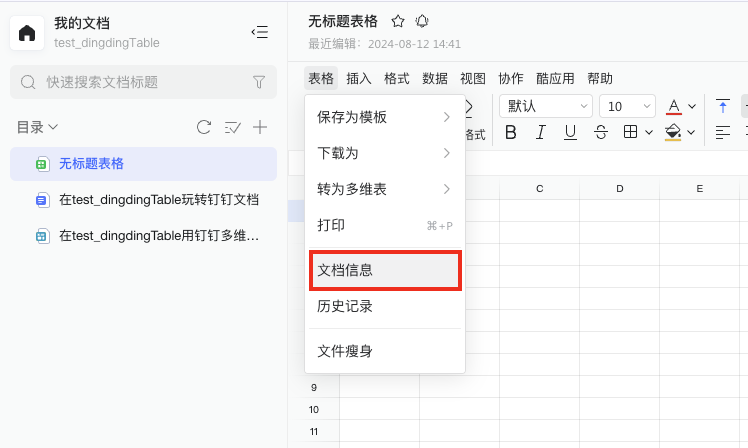Refresh the directory list
This screenshot has width=748, height=448.
[x=204, y=127]
